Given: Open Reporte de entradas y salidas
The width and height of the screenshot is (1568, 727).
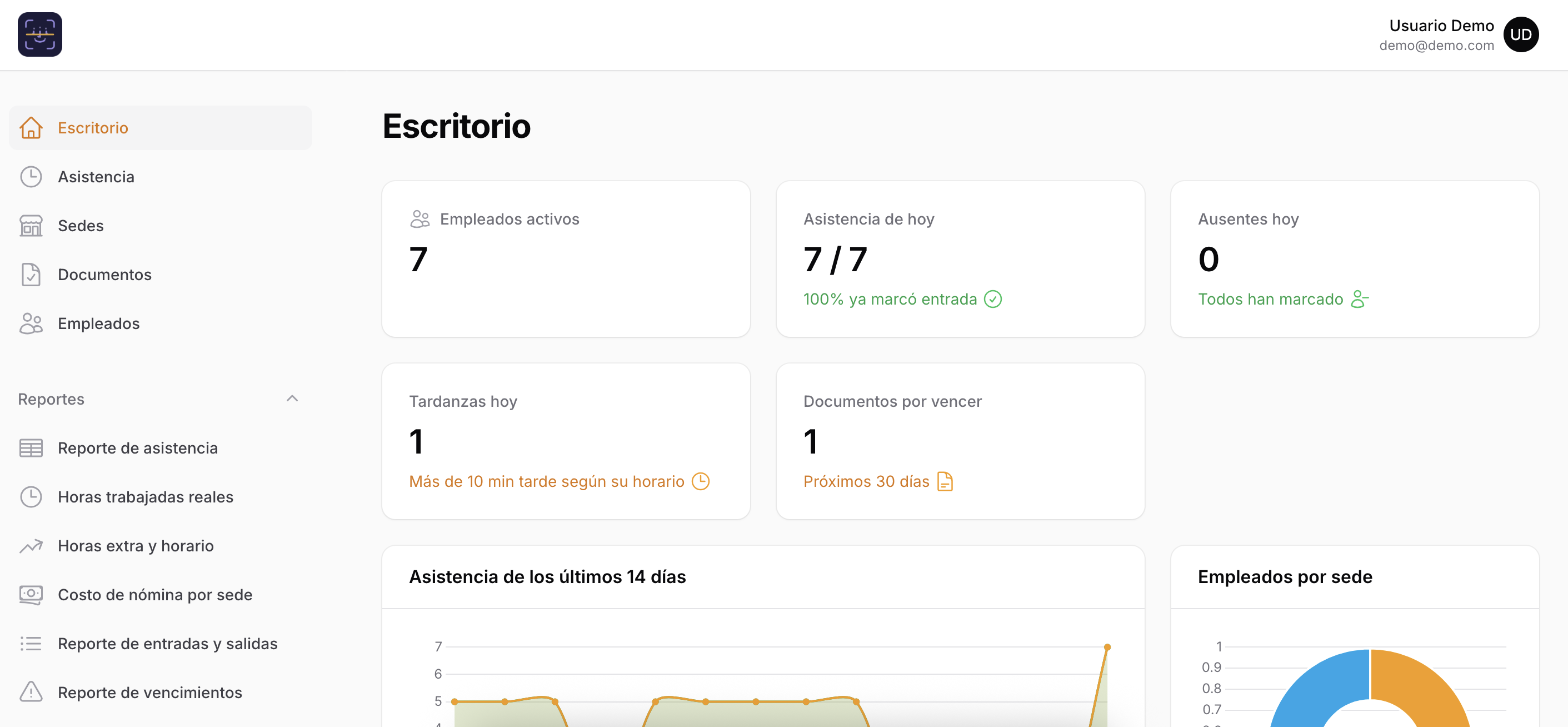Looking at the screenshot, I should pos(161,644).
